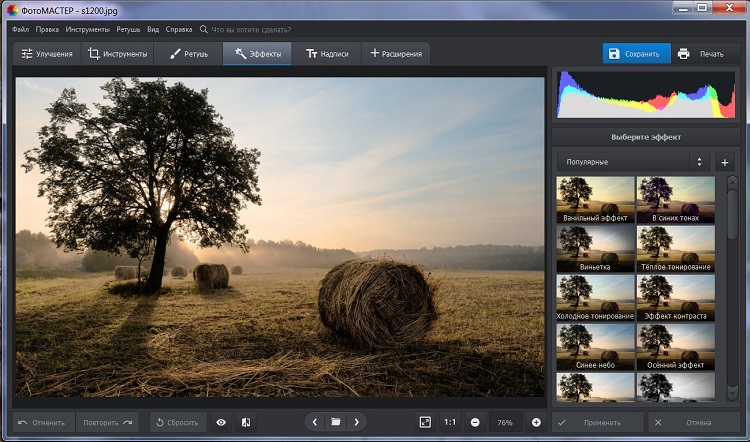This screenshot has width=750, height=442.
Task: Zoom in with the plus icon
Action: pos(536,422)
